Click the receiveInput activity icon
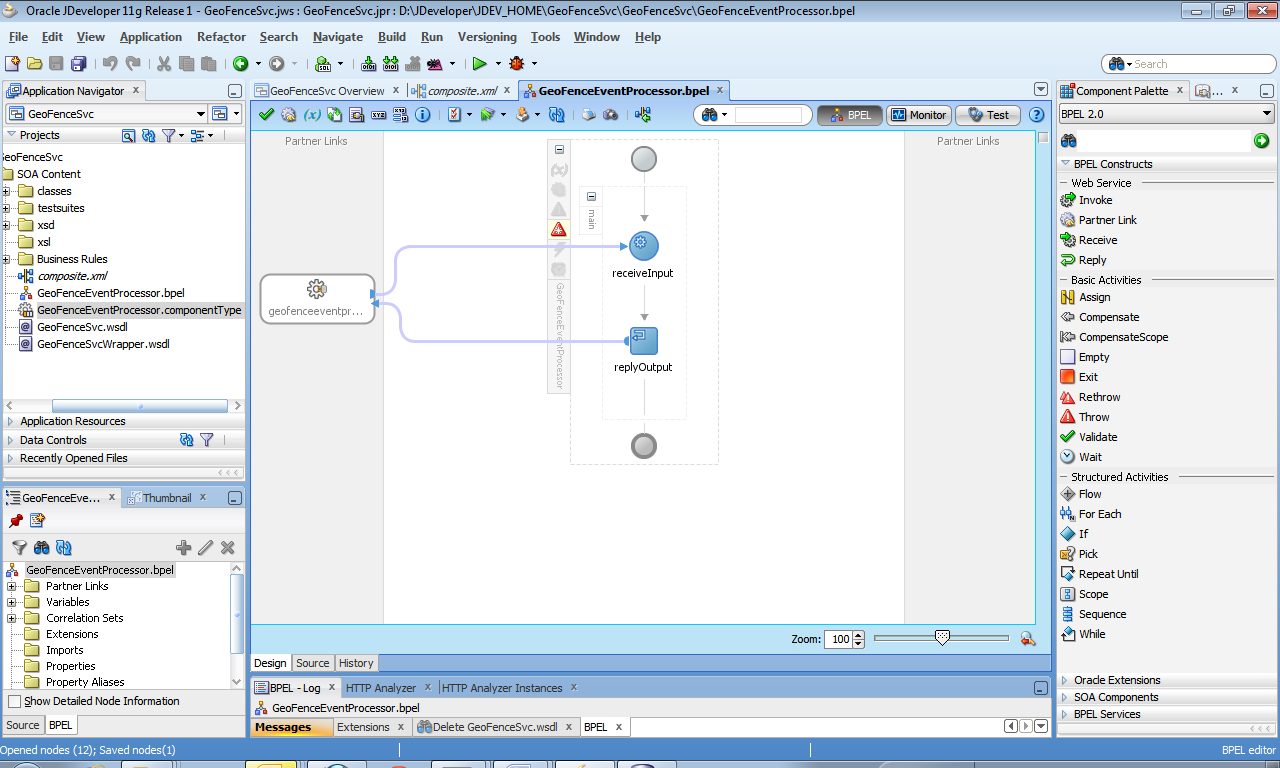The width and height of the screenshot is (1280, 768). click(643, 245)
